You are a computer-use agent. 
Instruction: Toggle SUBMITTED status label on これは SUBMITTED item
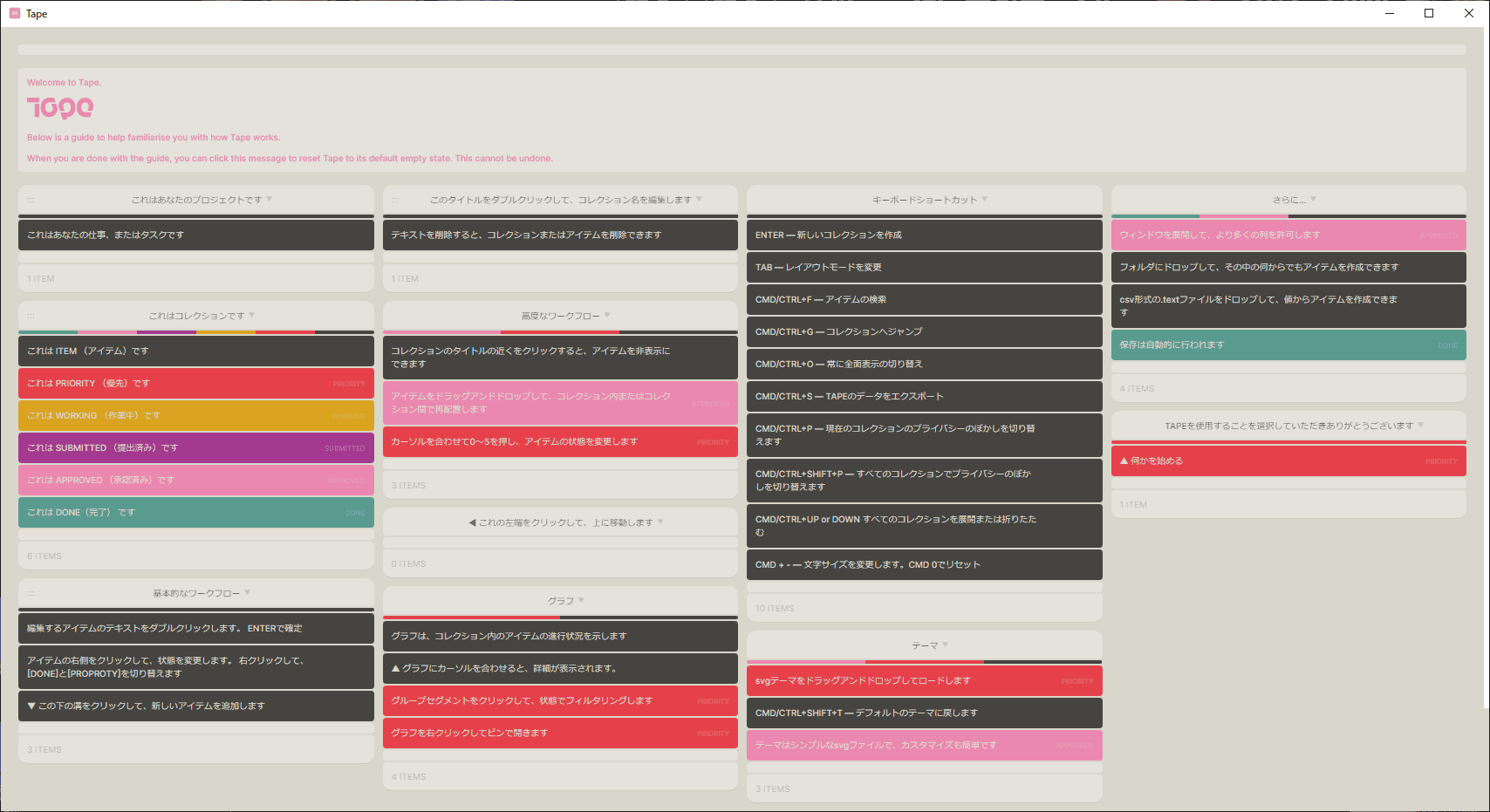[345, 448]
